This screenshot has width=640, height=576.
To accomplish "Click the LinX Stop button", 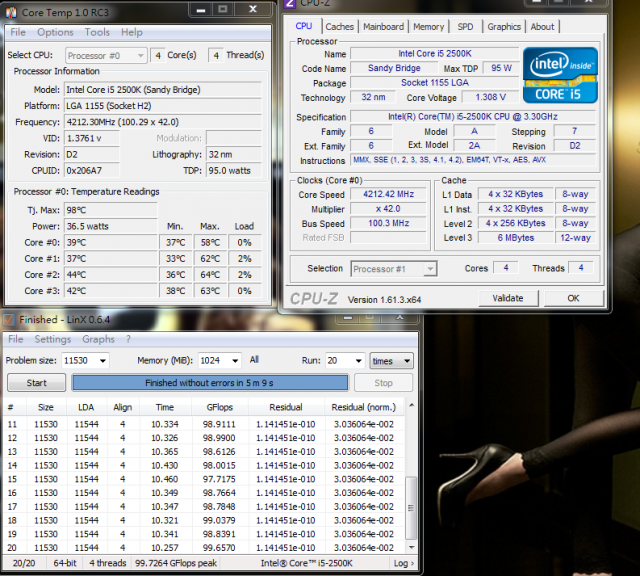I will 383,383.
